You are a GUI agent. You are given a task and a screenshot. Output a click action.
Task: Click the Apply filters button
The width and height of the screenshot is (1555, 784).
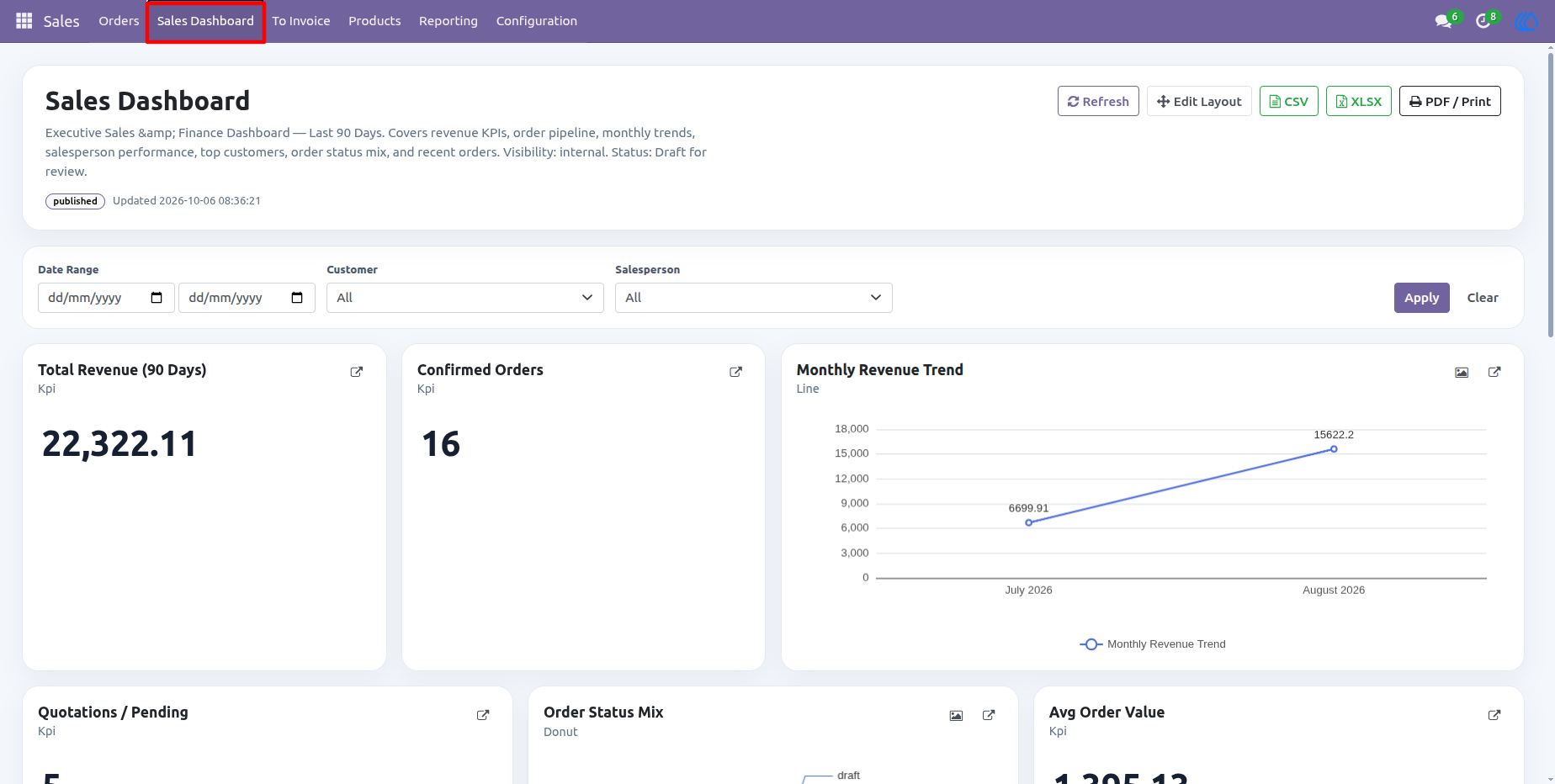pyautogui.click(x=1421, y=298)
